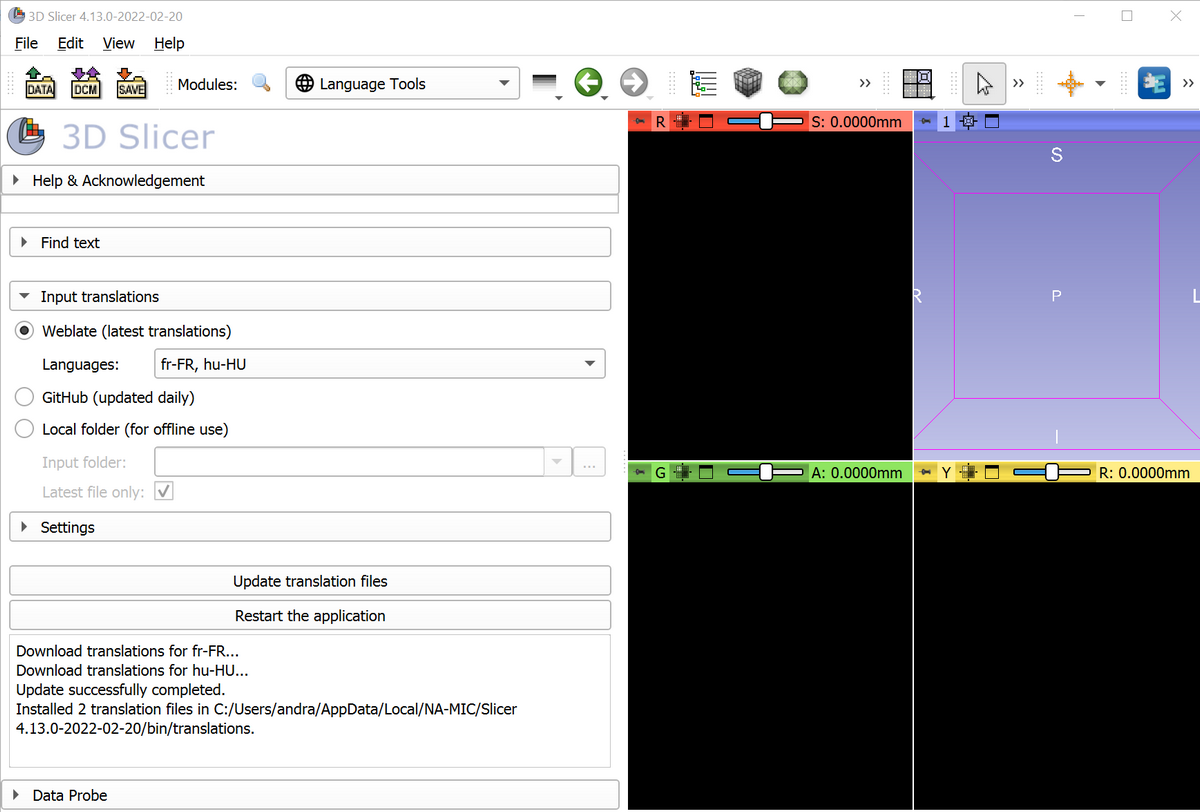1200x812 pixels.
Task: Select the mouse pointer mode icon
Action: tap(985, 84)
